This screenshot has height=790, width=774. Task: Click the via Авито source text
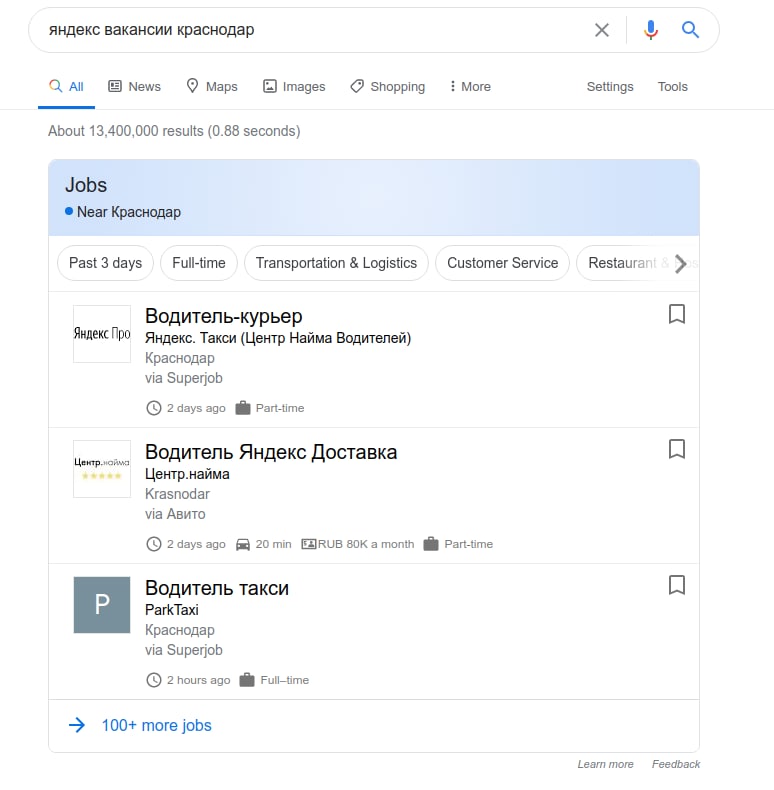point(175,514)
